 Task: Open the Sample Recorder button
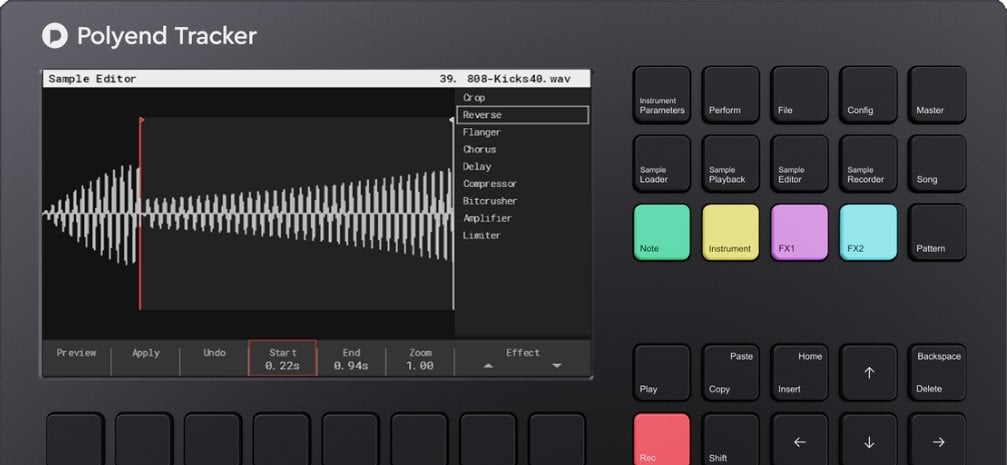pyautogui.click(x=868, y=164)
